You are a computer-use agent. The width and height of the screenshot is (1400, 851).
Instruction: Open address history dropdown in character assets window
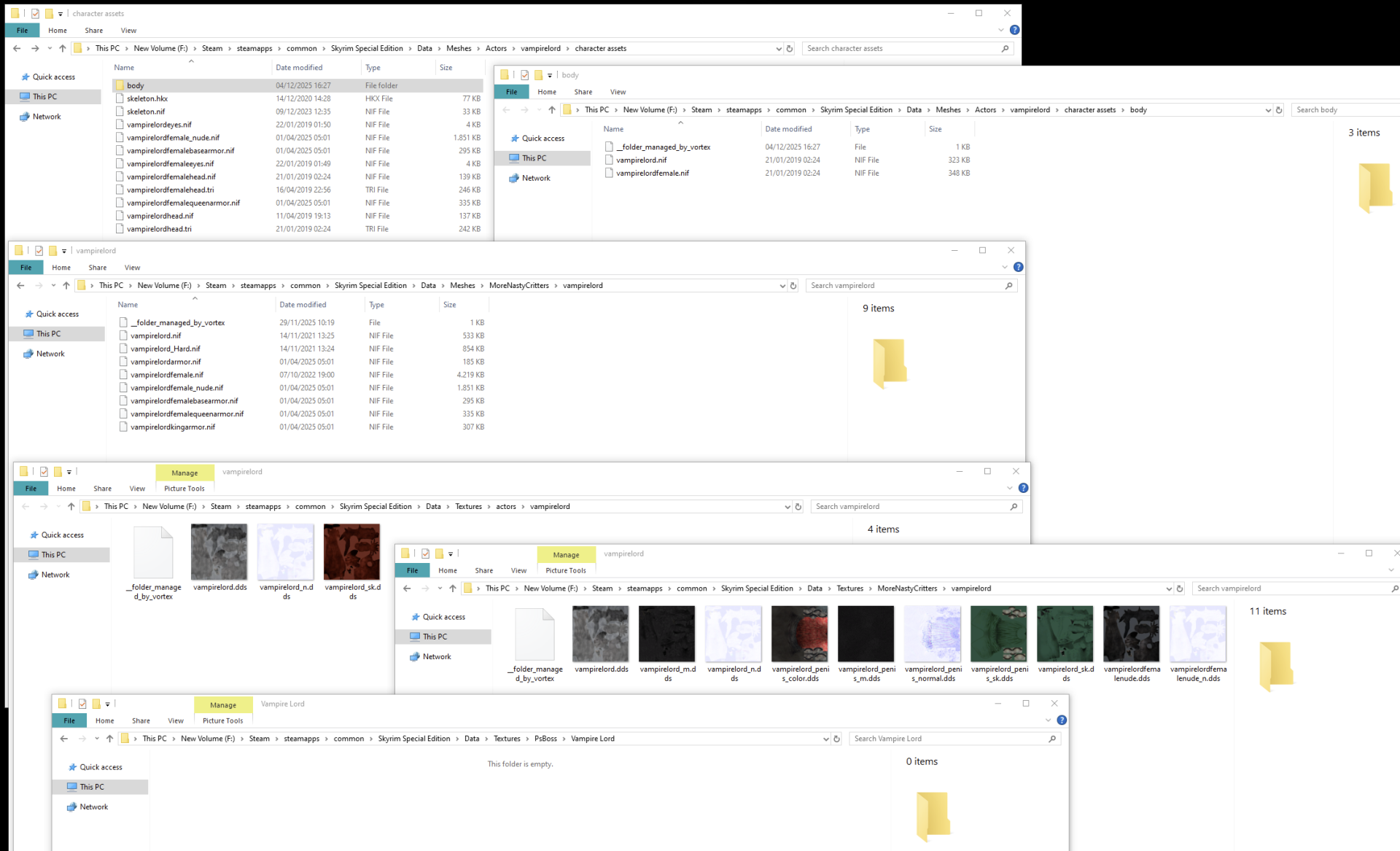coord(779,49)
